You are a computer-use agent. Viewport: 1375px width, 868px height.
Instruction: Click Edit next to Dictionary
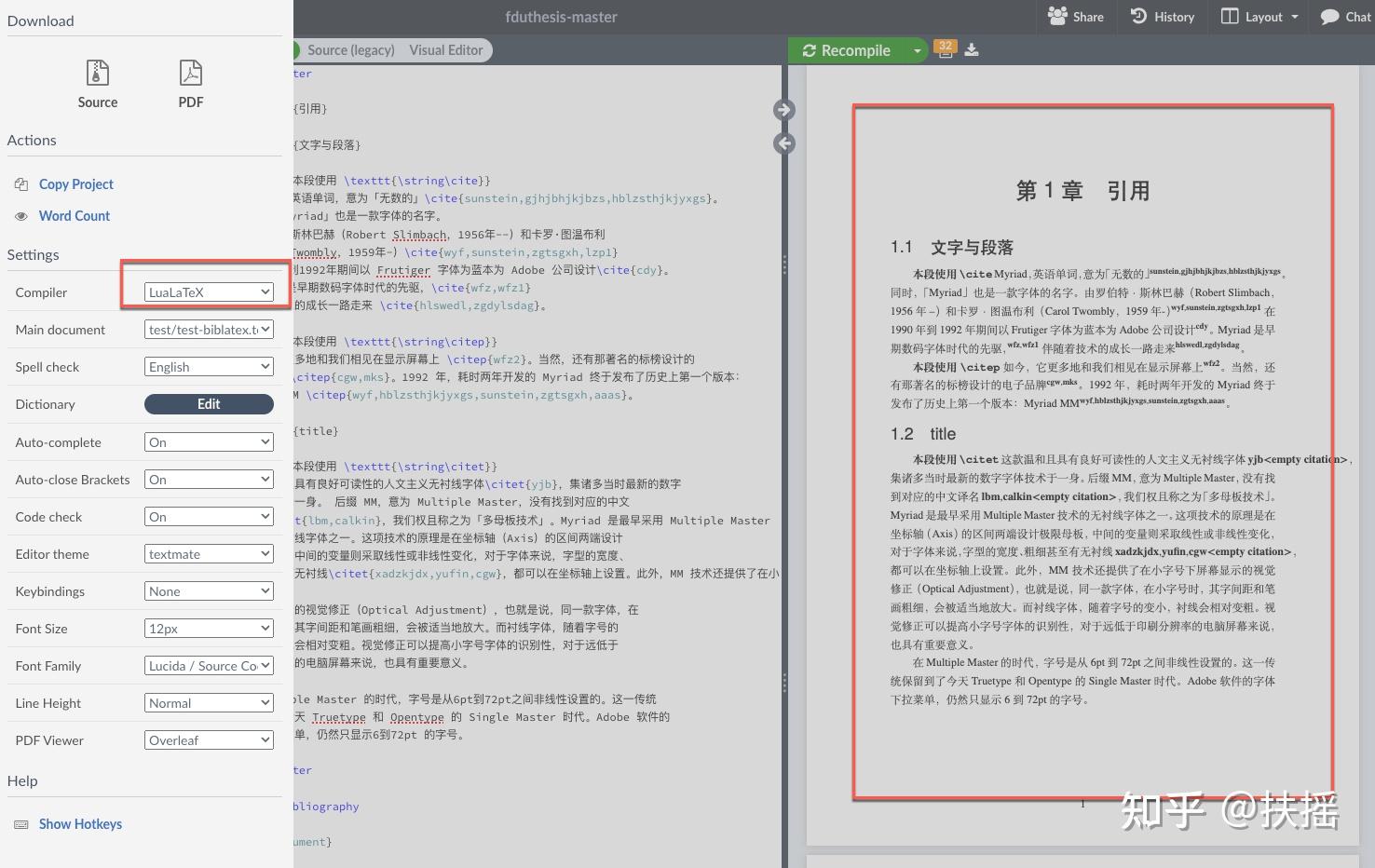tap(208, 403)
